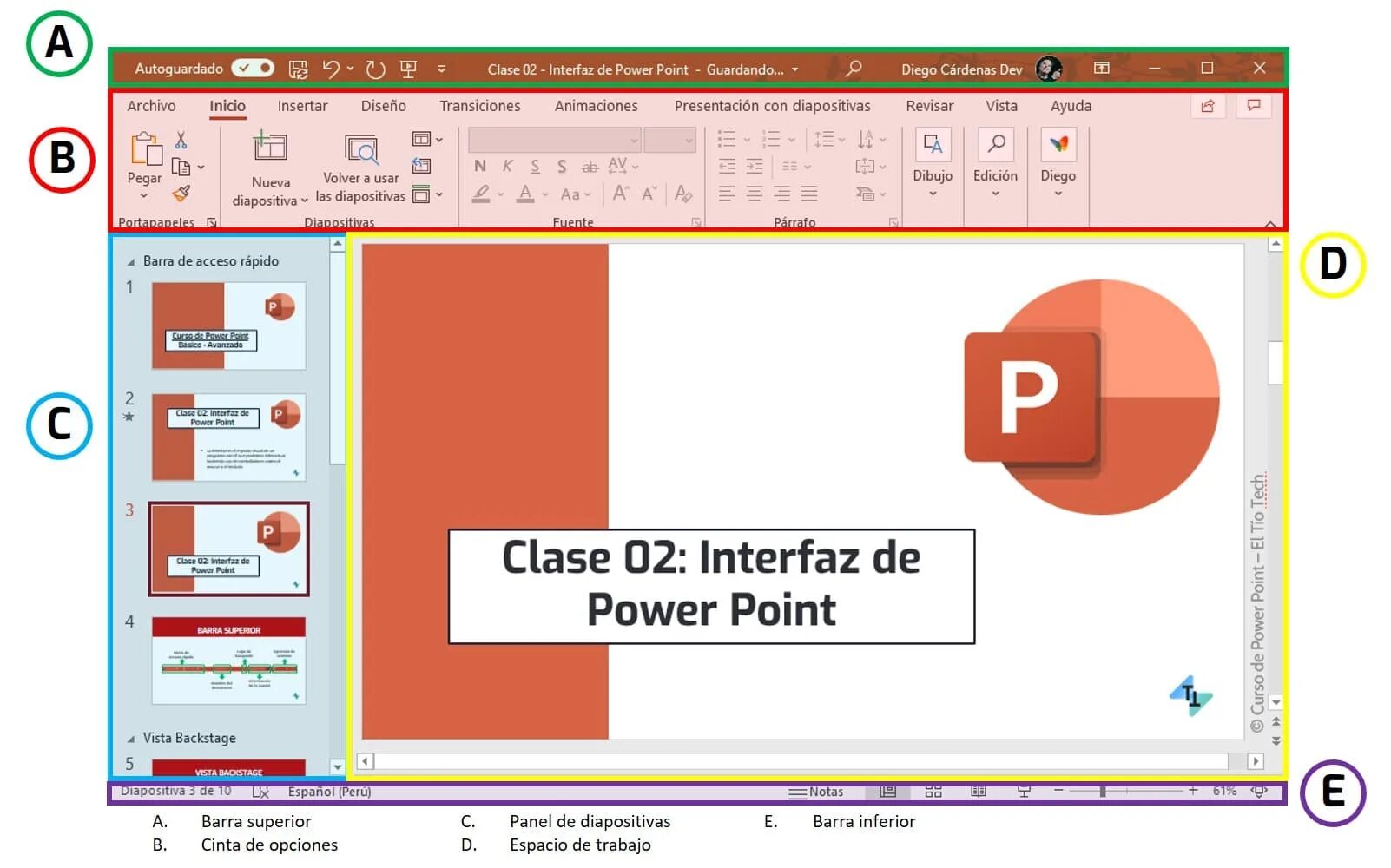1391x868 pixels.
Task: Toggle justify text alignment
Action: pos(809,194)
